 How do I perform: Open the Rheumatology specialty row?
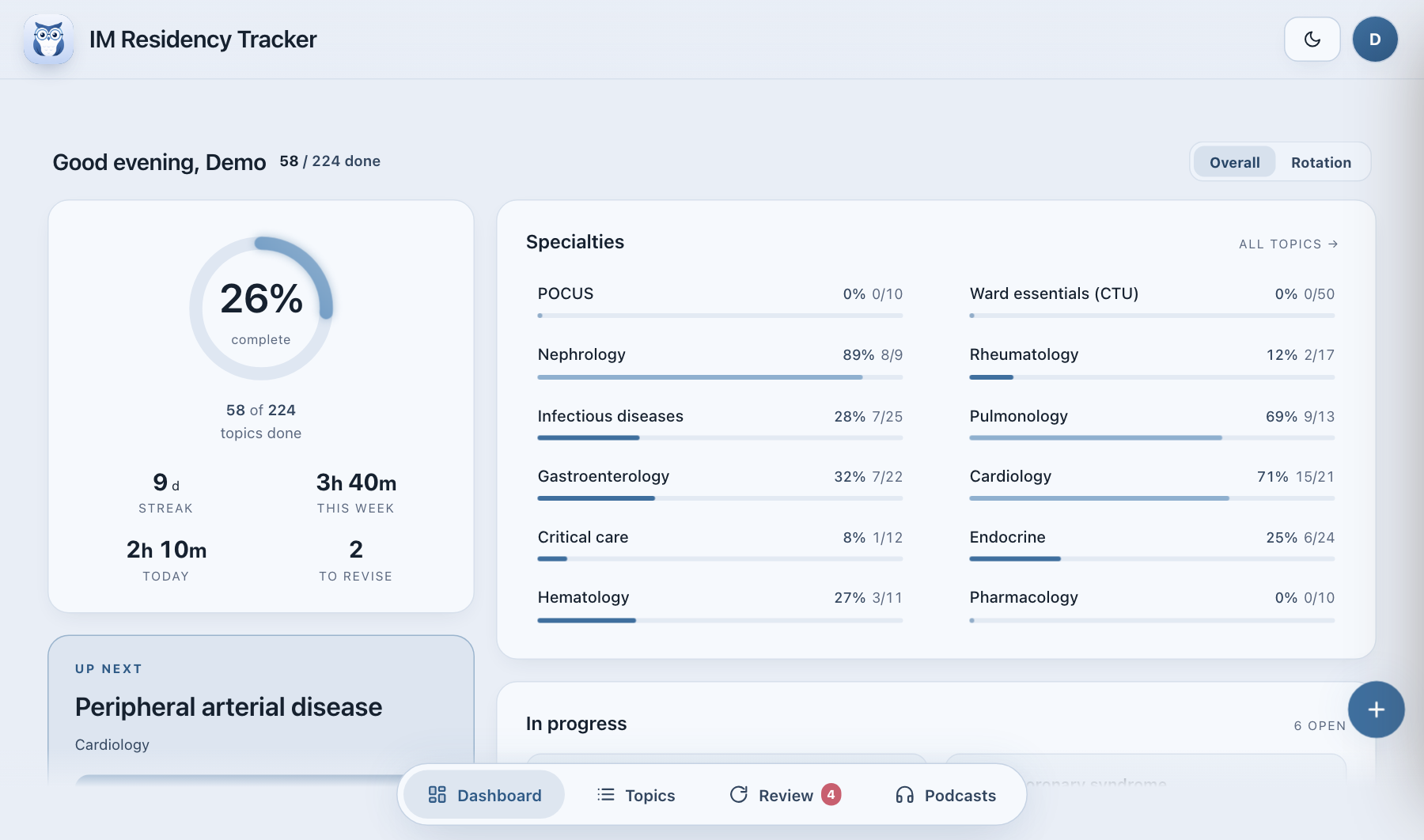pyautogui.click(x=1152, y=364)
